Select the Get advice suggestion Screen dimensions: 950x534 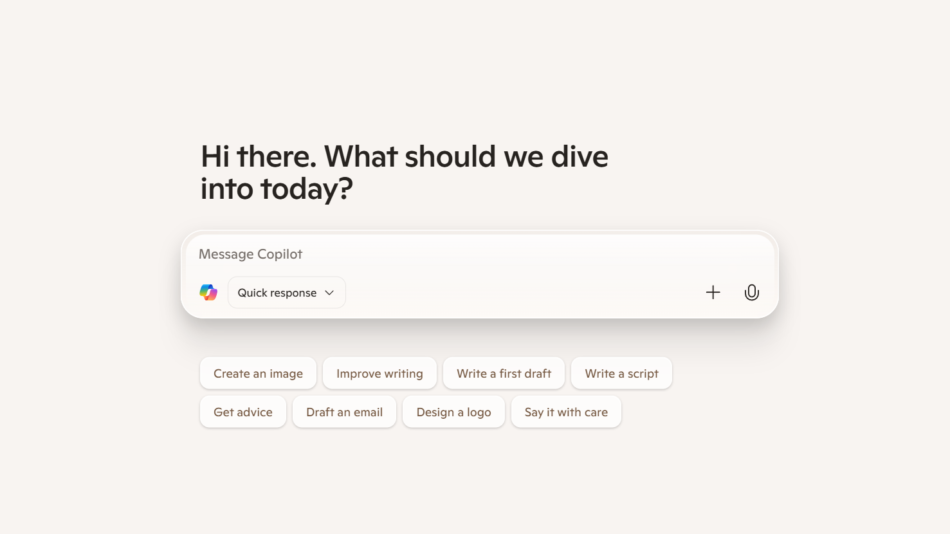(243, 412)
